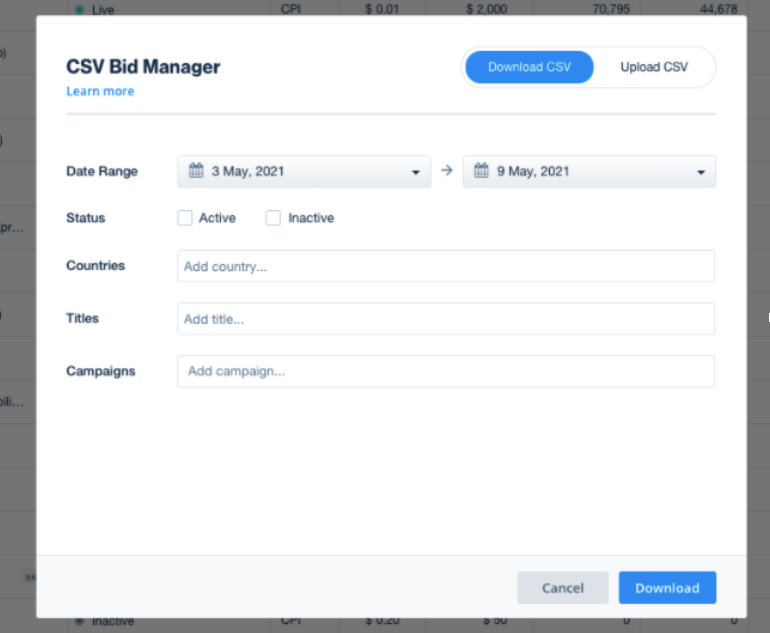The height and width of the screenshot is (633, 770).
Task: Click the Inactive status indicator in bottom row
Action: (x=79, y=622)
